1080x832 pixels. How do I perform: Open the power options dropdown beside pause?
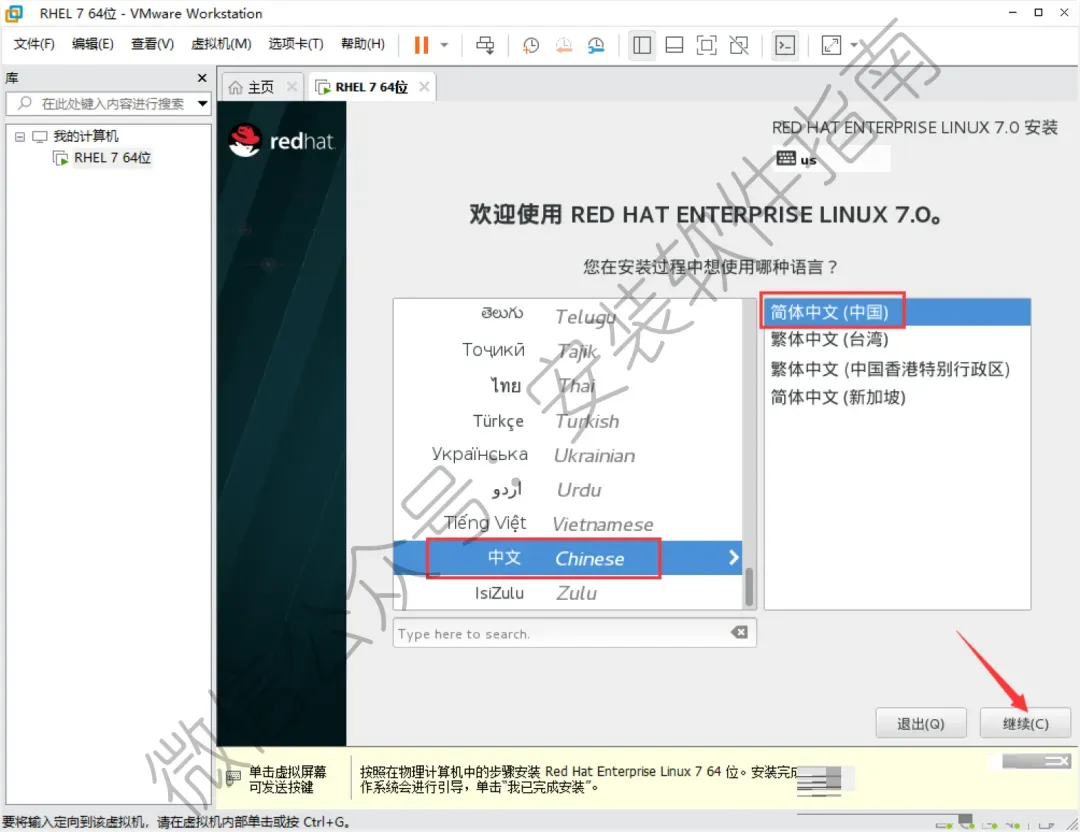[x=444, y=45]
